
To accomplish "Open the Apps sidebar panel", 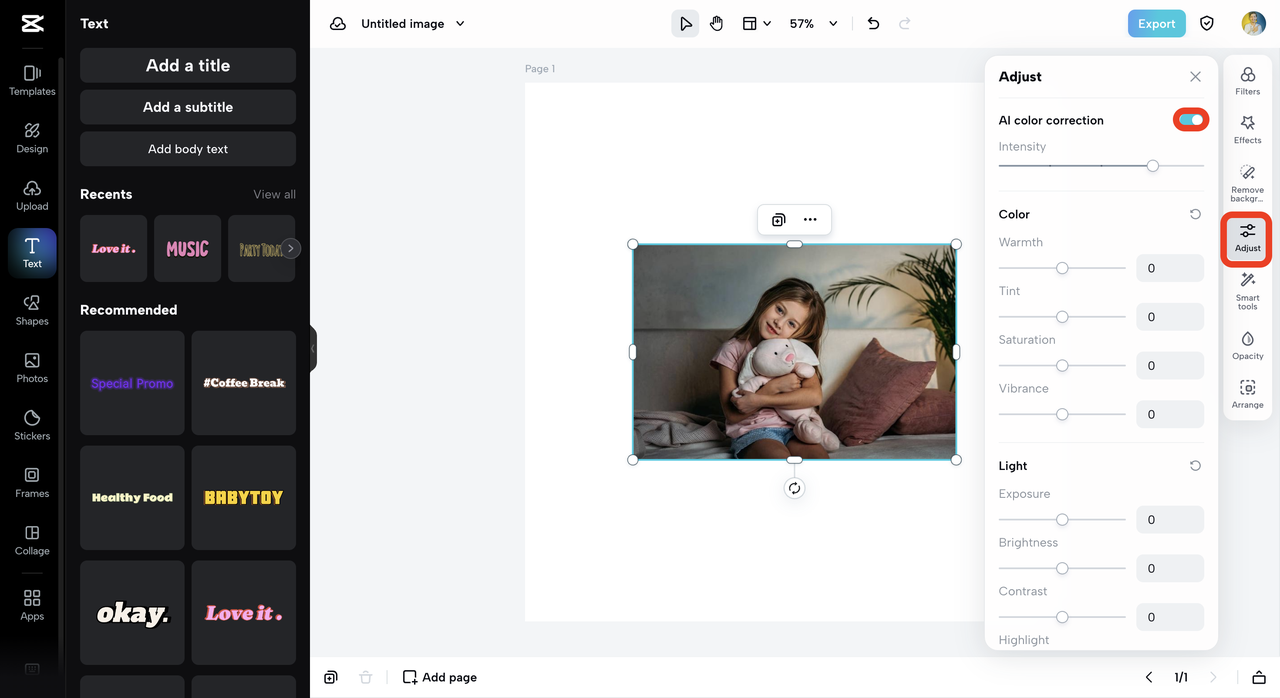I will pyautogui.click(x=32, y=605).
